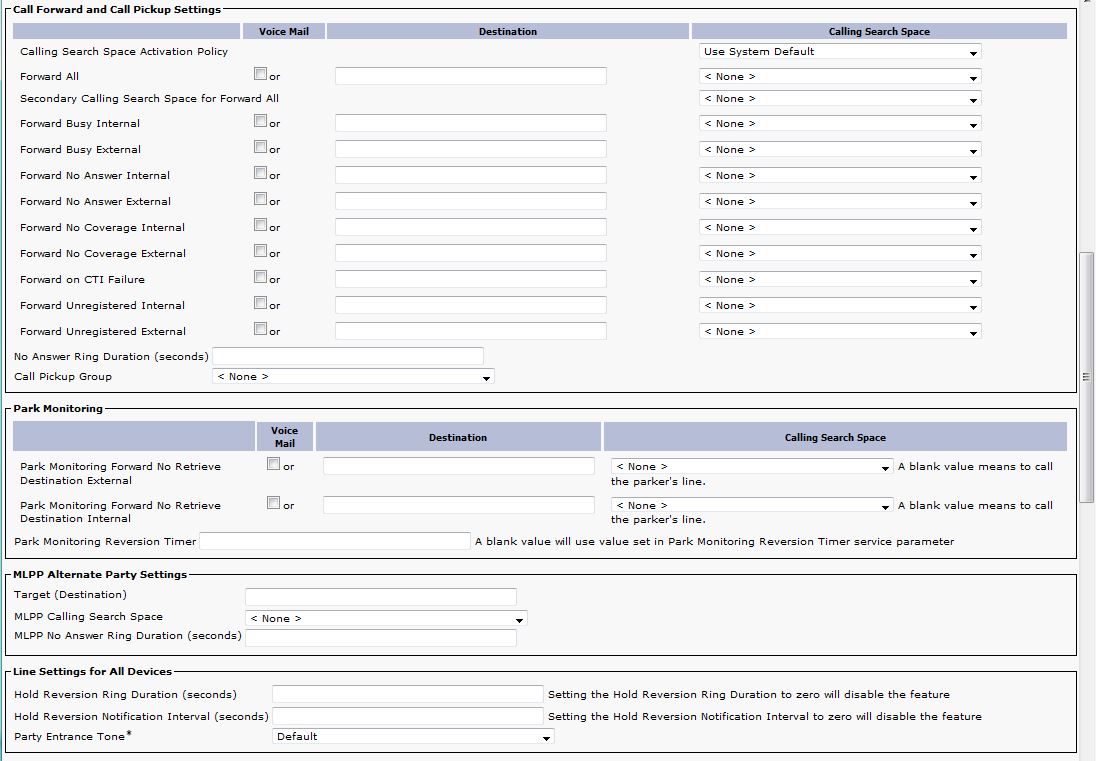Expand Secondary Calling Search Space for Forward All
This screenshot has width=1096, height=761.
[840, 99]
